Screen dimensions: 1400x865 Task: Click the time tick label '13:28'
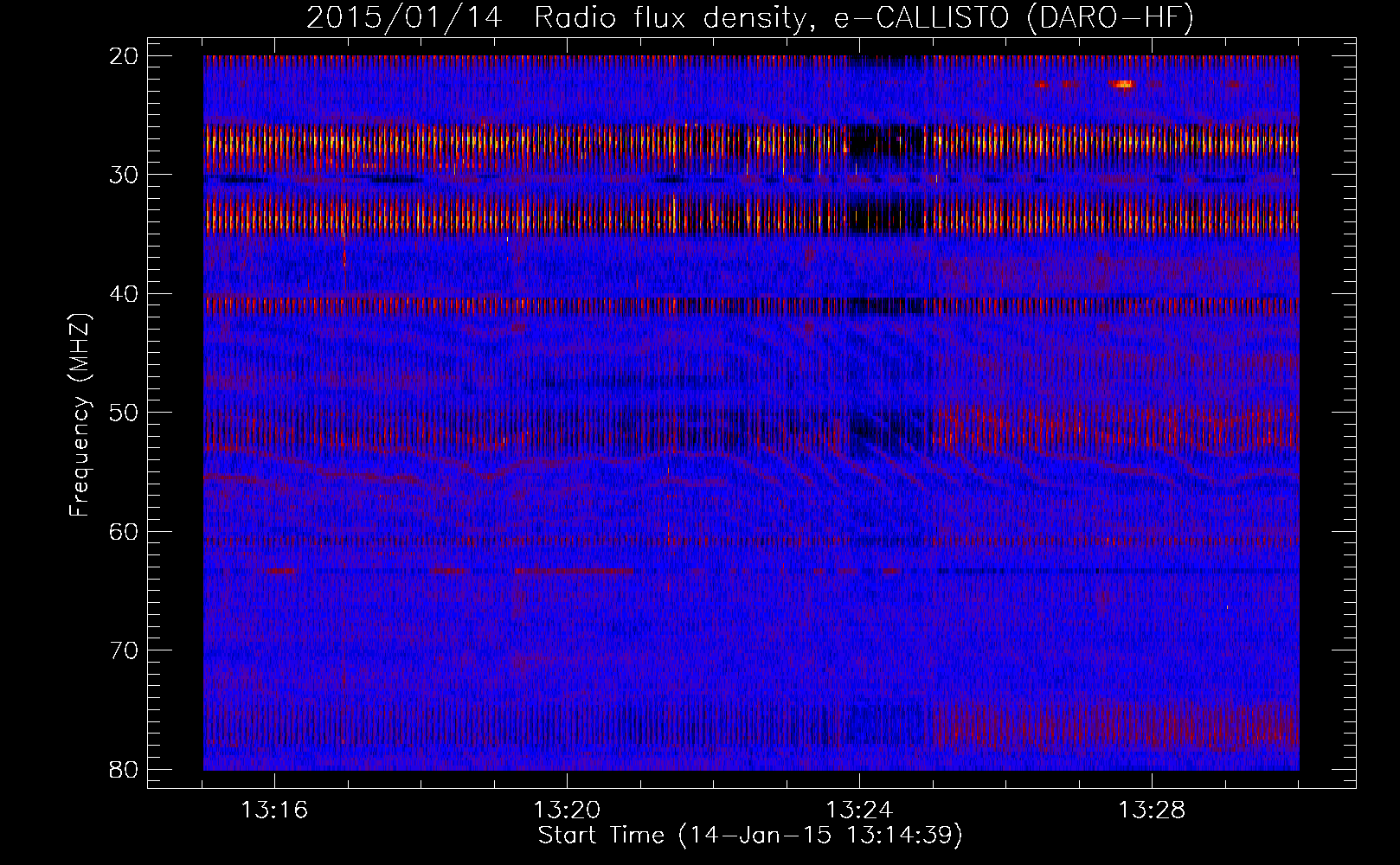1152,811
